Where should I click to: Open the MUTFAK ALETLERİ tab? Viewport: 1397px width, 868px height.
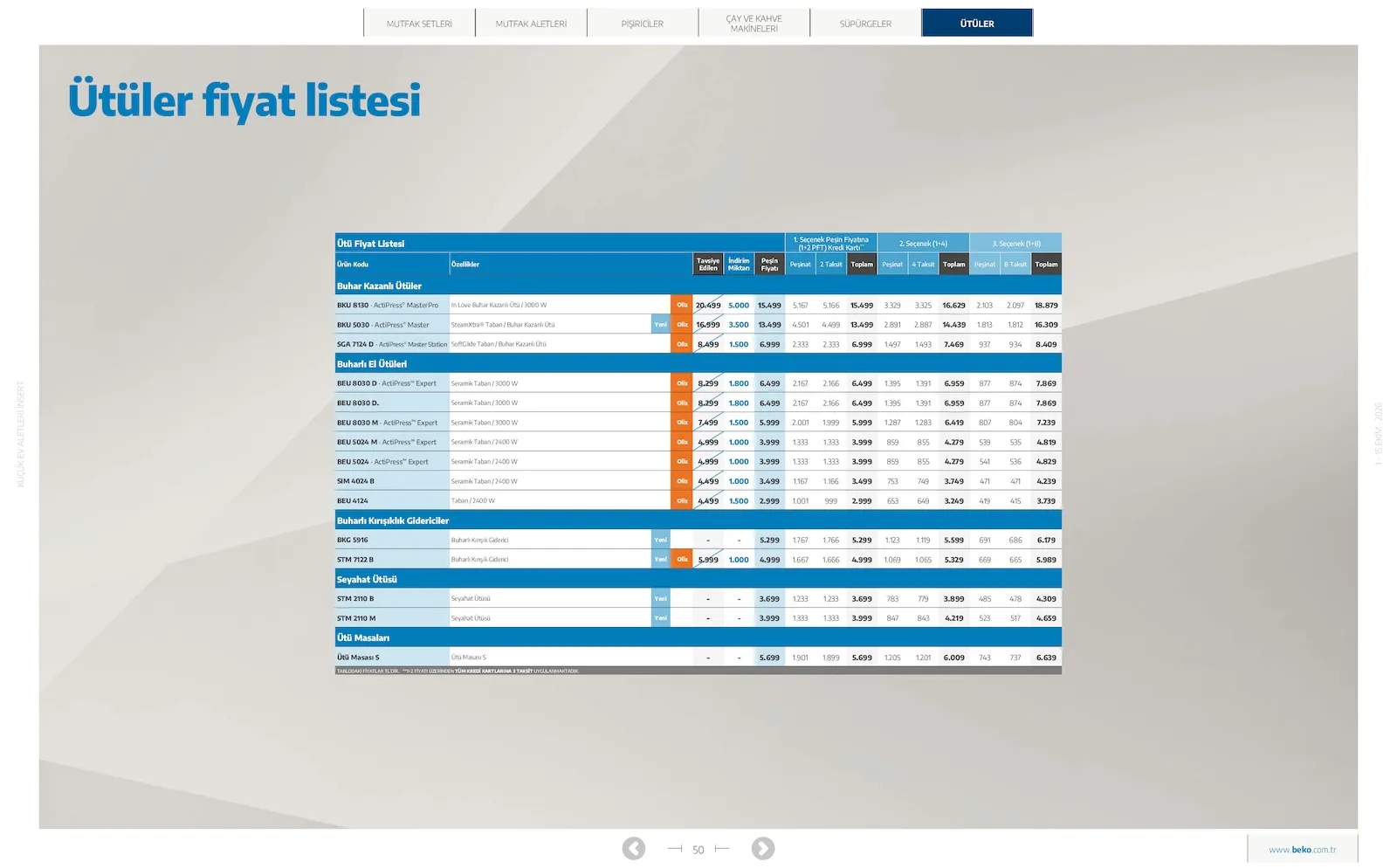coord(531,24)
